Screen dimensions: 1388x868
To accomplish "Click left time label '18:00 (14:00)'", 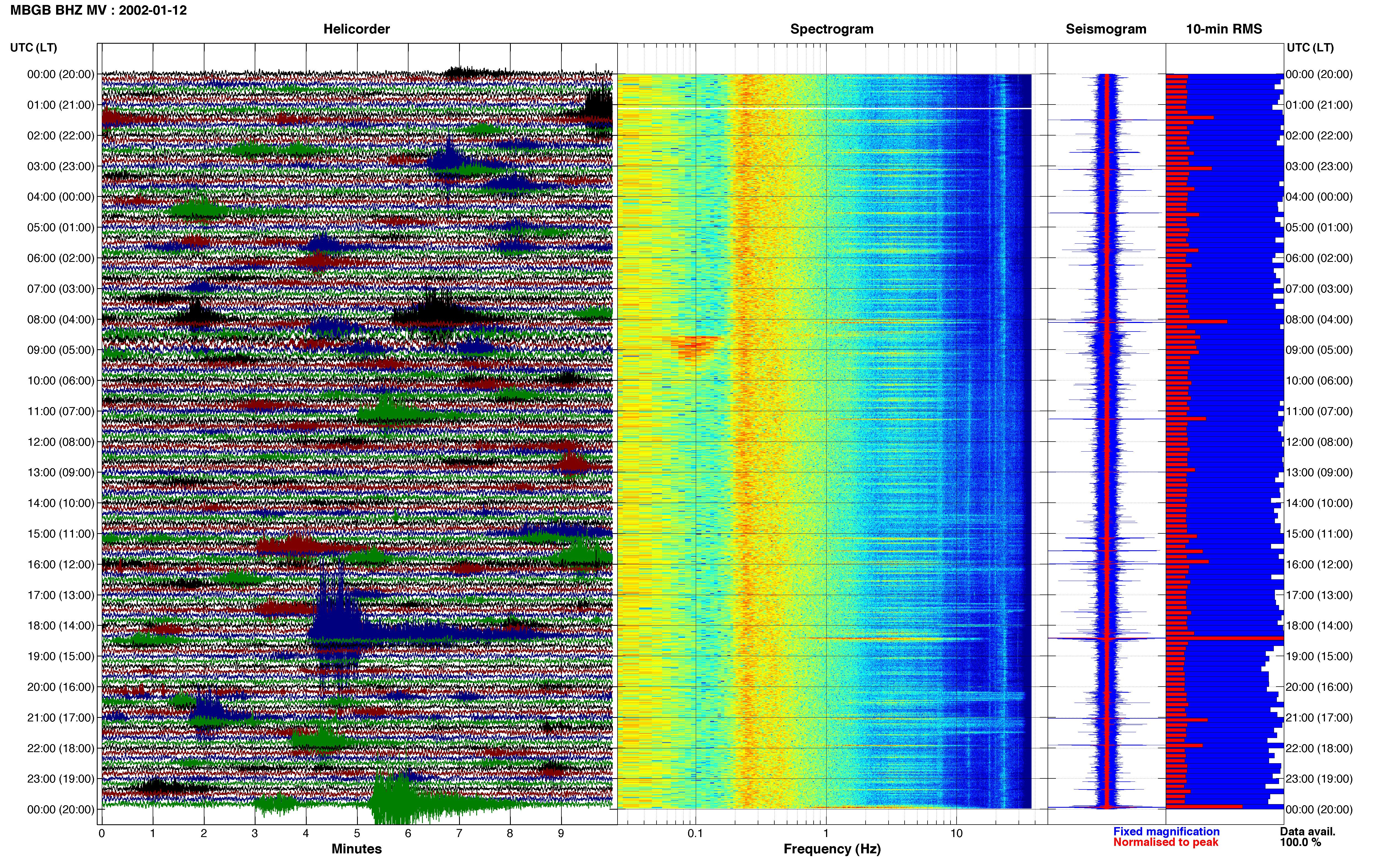I will pyautogui.click(x=61, y=626).
